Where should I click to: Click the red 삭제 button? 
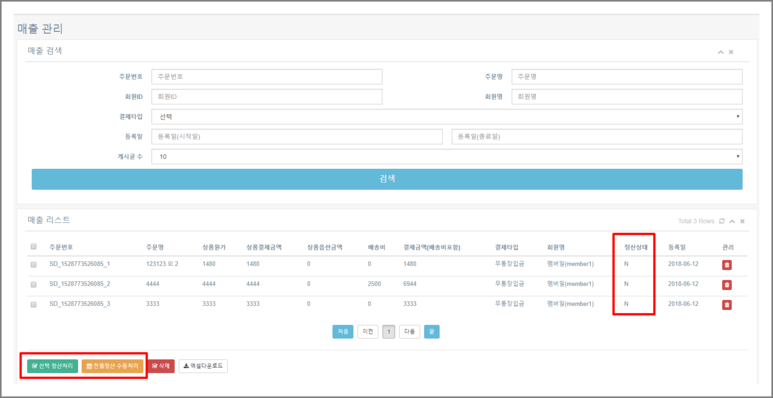point(161,366)
